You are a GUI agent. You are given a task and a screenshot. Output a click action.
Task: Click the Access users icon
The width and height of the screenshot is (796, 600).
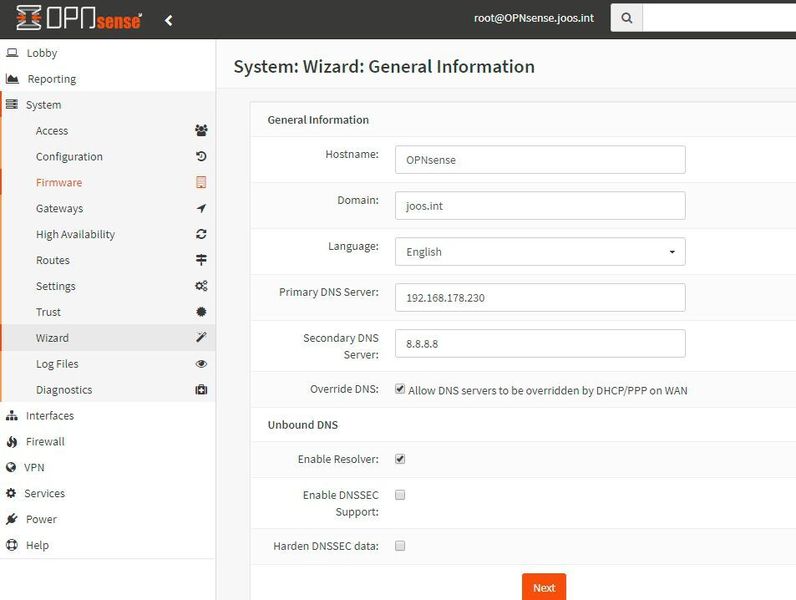tap(201, 131)
